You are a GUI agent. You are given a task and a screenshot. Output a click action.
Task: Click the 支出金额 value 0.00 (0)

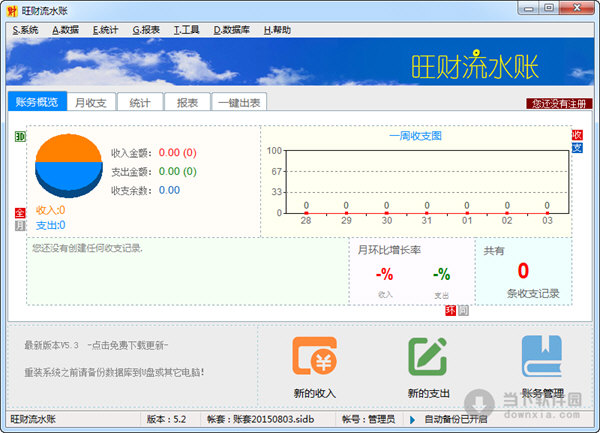(x=178, y=171)
